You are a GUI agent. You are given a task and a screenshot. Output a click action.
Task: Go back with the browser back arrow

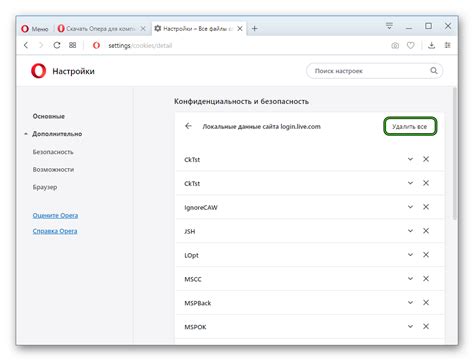click(26, 45)
